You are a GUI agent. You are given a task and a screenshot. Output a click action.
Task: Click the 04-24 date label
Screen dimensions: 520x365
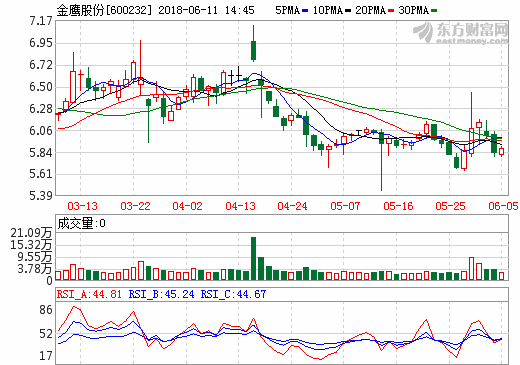click(292, 206)
